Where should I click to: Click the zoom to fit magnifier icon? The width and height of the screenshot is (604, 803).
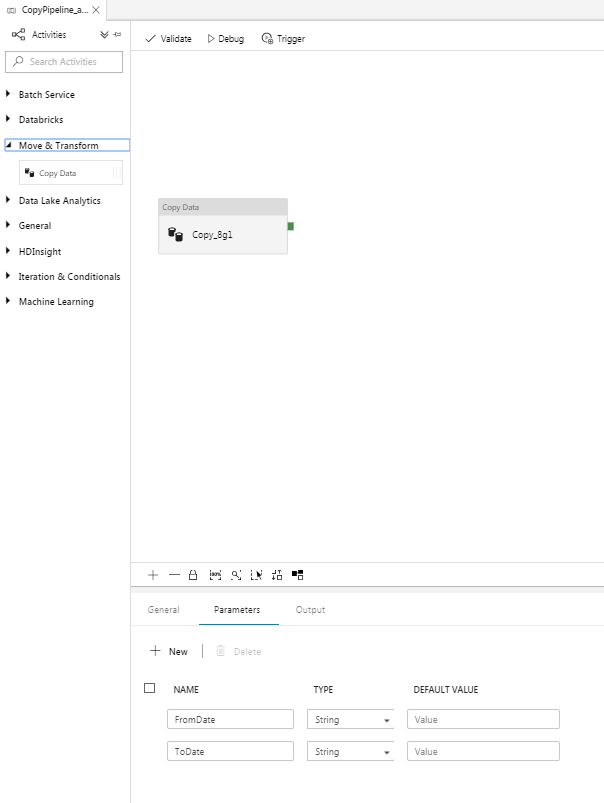[x=236, y=575]
